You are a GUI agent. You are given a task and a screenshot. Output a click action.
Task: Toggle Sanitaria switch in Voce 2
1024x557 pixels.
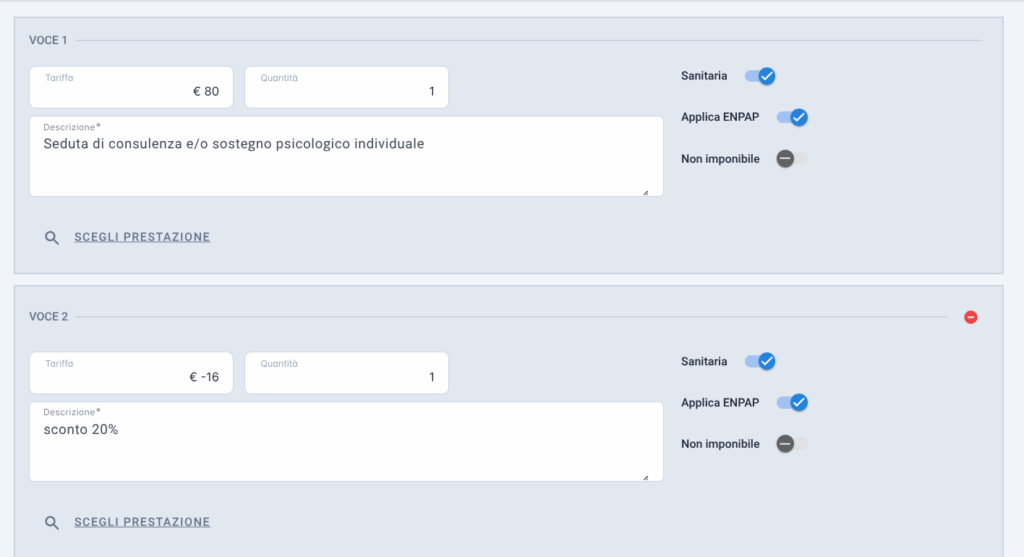(x=760, y=361)
